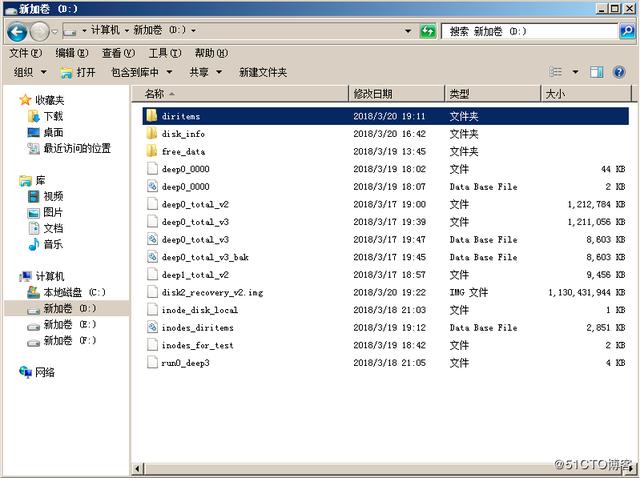Click the 最近访问的位置 icon
The height and width of the screenshot is (478, 640).
(33, 149)
